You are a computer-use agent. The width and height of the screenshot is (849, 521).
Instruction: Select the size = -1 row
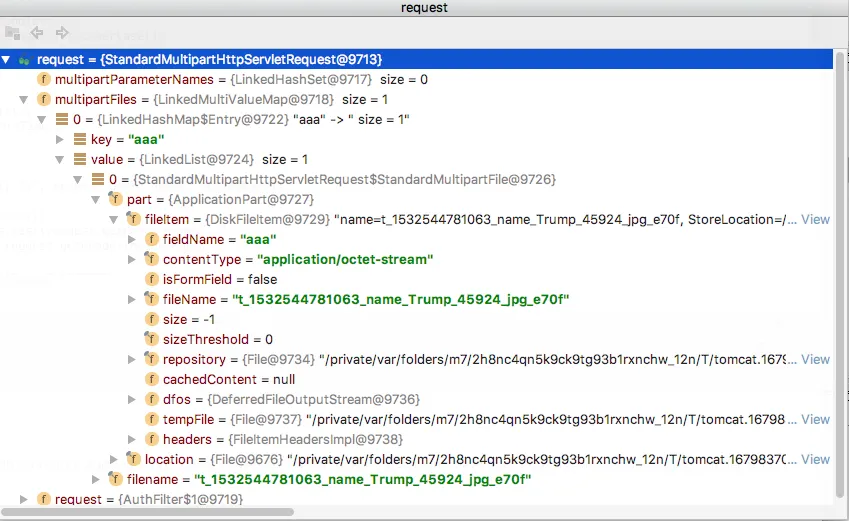pos(189,320)
